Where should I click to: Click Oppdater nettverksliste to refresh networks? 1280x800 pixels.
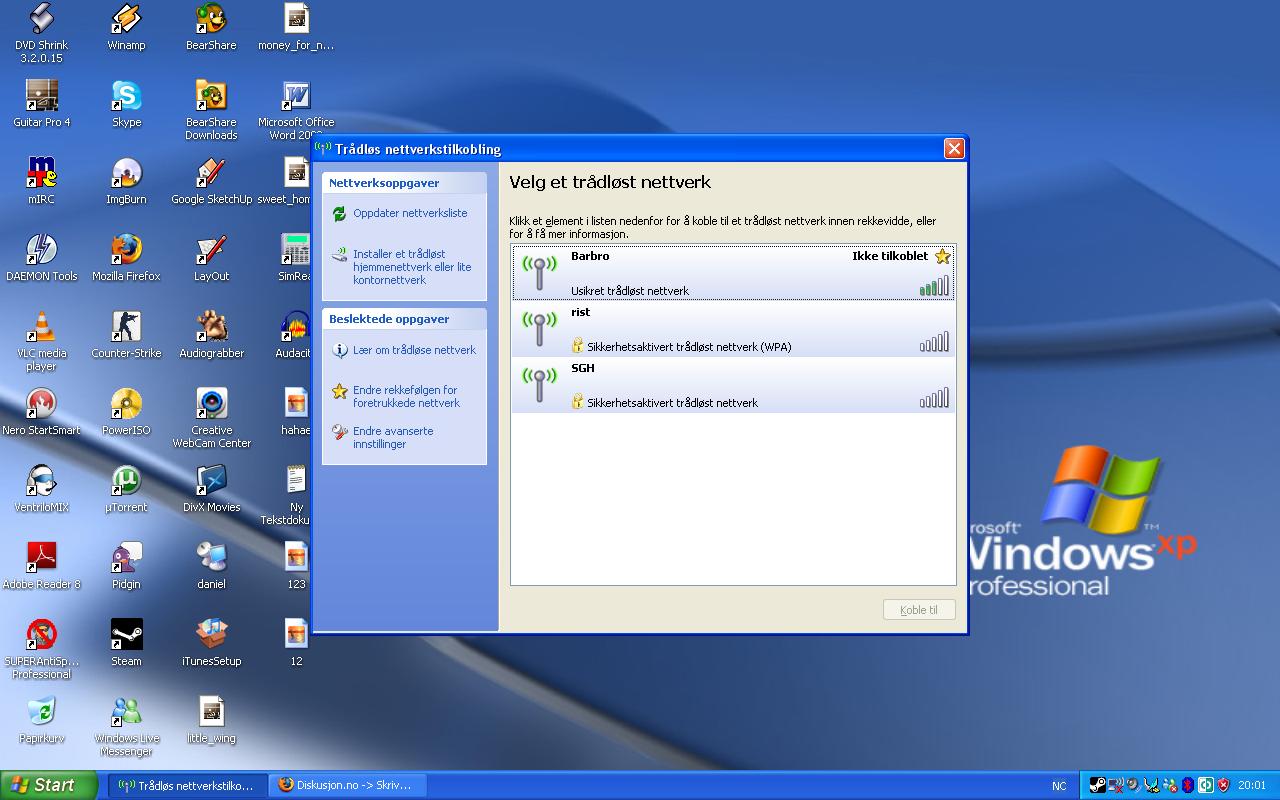pyautogui.click(x=399, y=213)
